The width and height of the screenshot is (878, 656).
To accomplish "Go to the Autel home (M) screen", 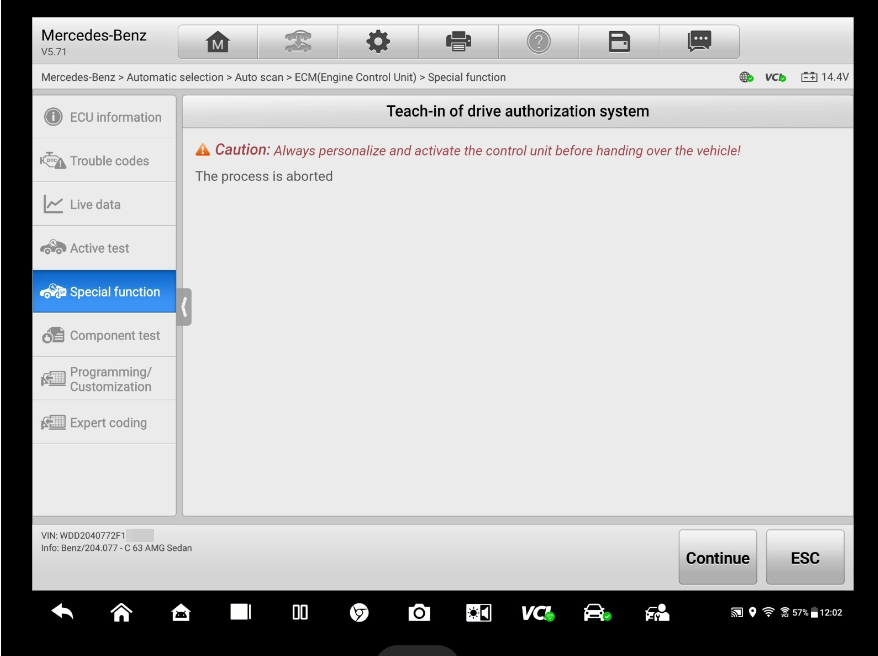I will coord(218,42).
